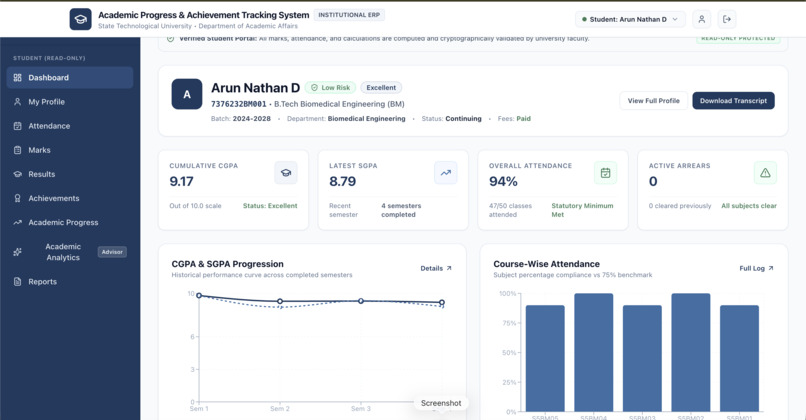The image size is (806, 420).
Task: Open the Student: Arun Nathan D dropdown
Action: pos(630,19)
